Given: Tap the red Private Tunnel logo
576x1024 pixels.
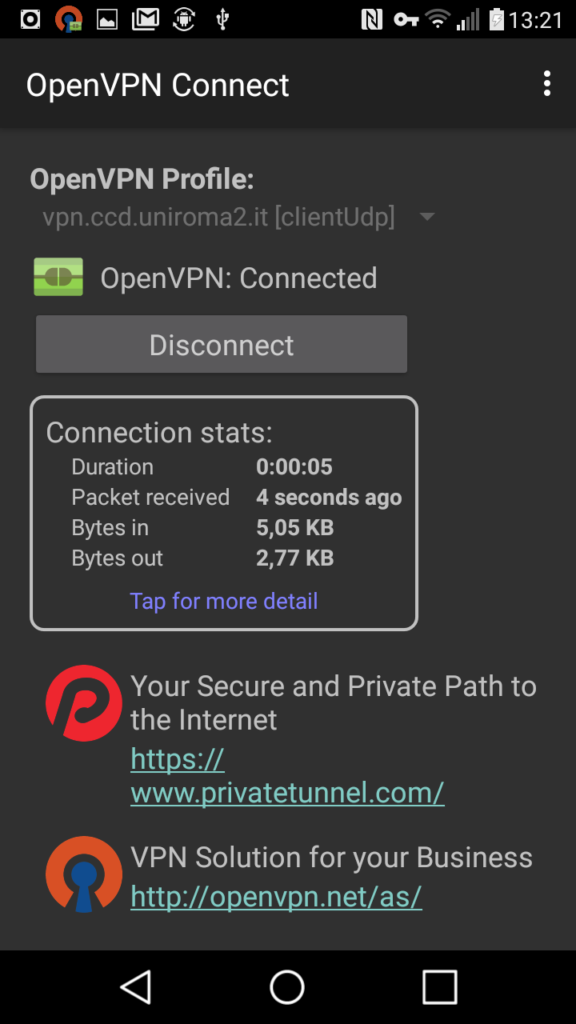Looking at the screenshot, I should pos(84,703).
